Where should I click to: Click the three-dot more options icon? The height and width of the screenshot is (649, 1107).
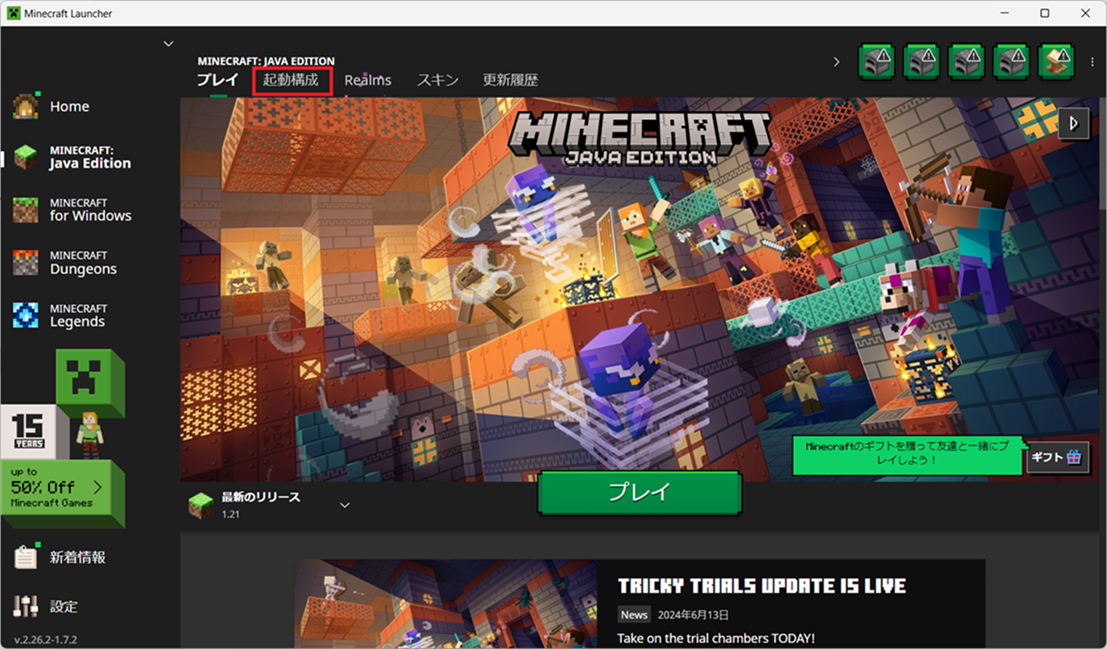pos(1092,62)
